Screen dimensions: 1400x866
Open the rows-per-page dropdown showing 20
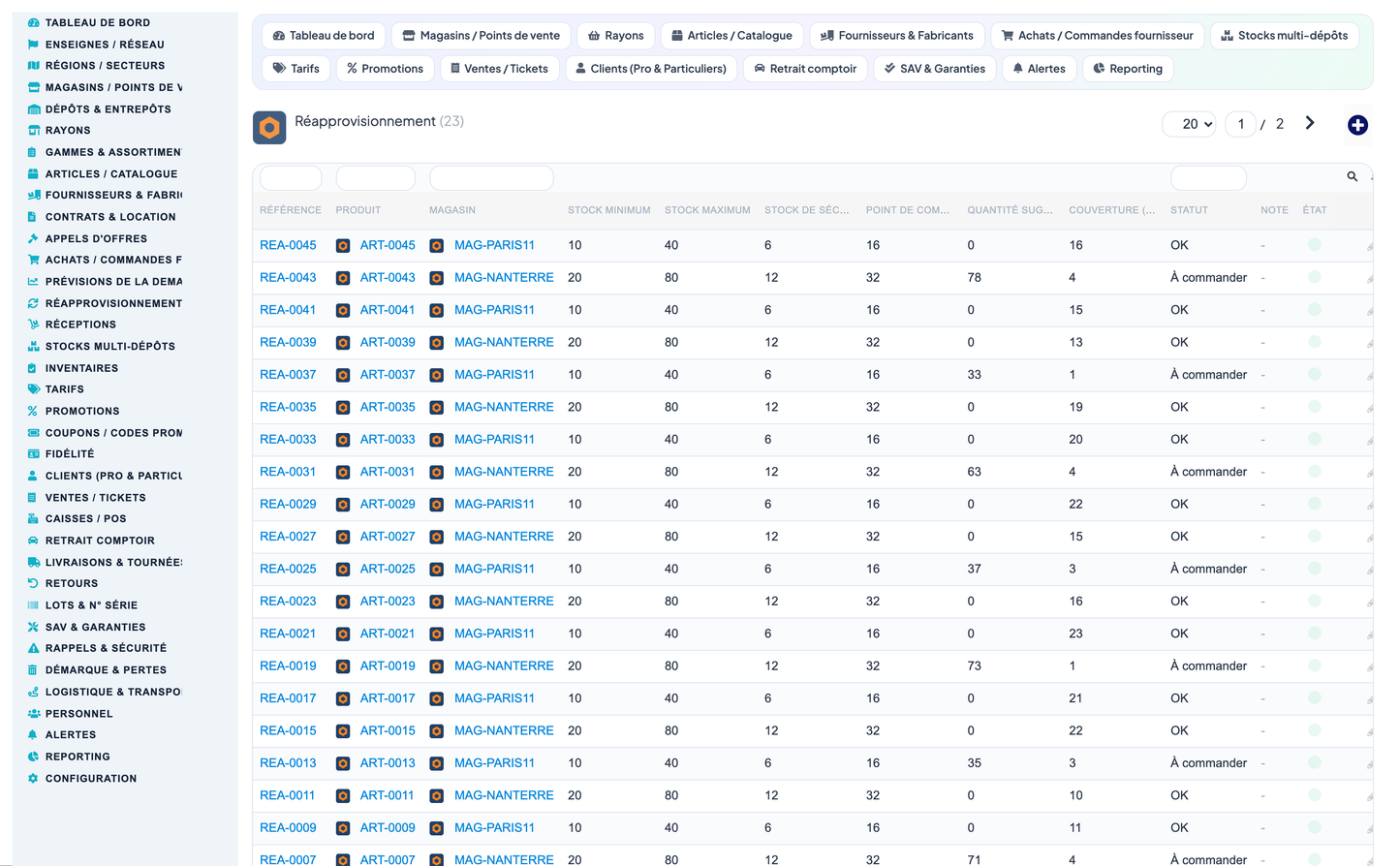[1190, 124]
